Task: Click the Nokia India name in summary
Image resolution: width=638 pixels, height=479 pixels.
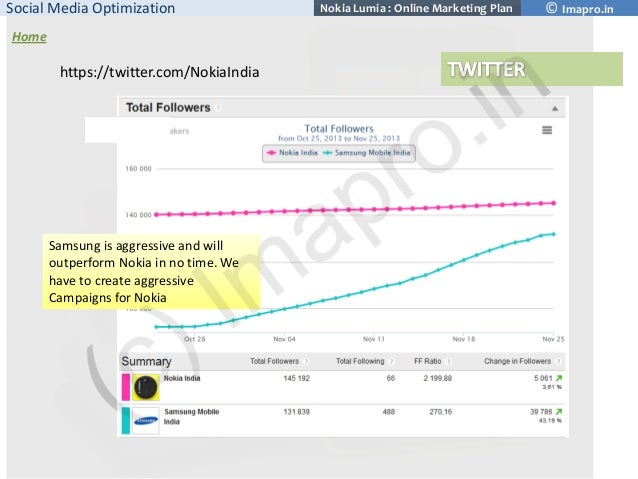Action: click(182, 378)
